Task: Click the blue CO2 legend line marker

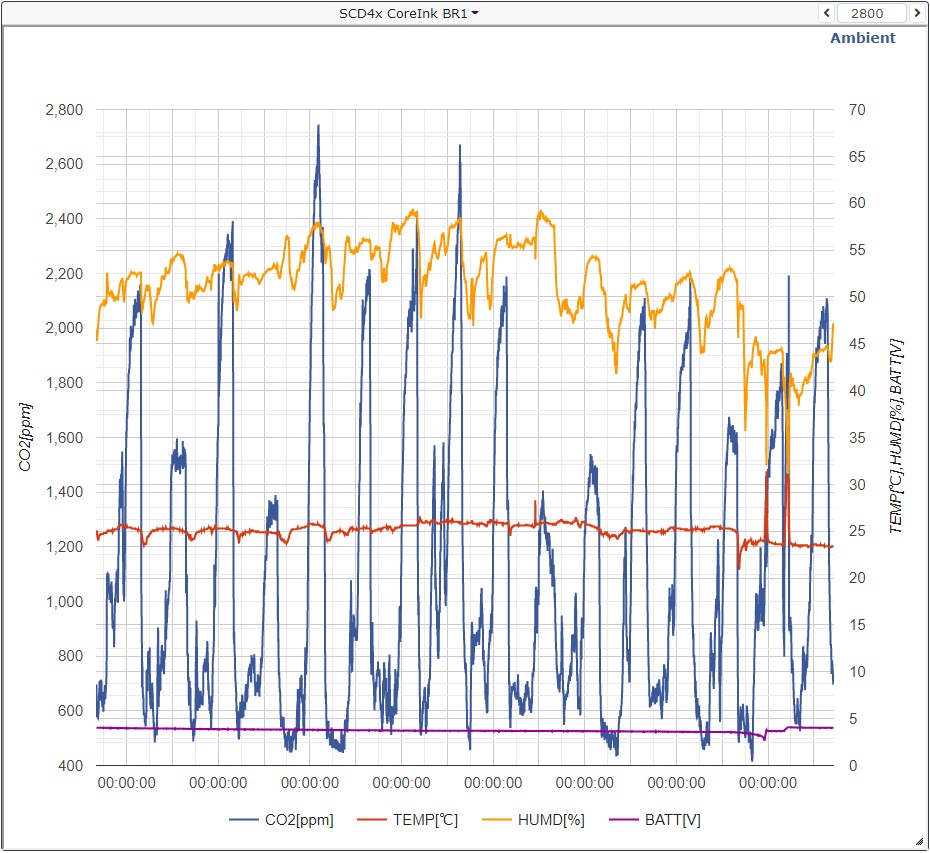Action: pyautogui.click(x=244, y=820)
